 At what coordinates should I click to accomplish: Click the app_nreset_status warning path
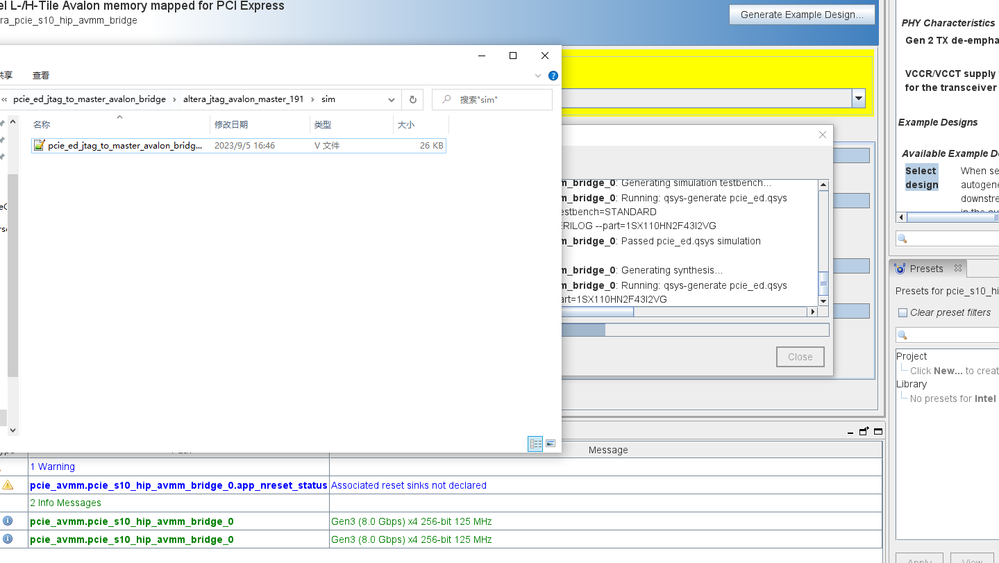pos(178,485)
